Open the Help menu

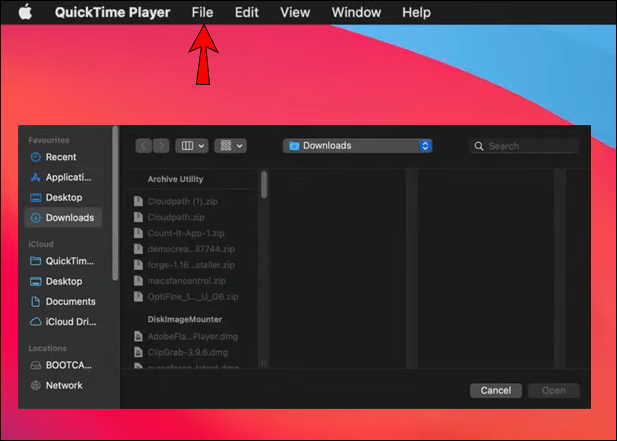(x=416, y=12)
